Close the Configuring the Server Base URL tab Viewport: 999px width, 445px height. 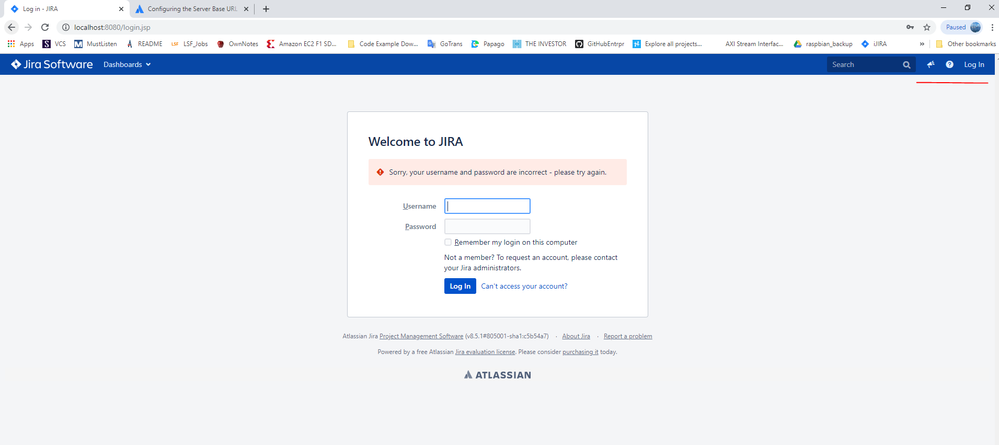point(245,9)
